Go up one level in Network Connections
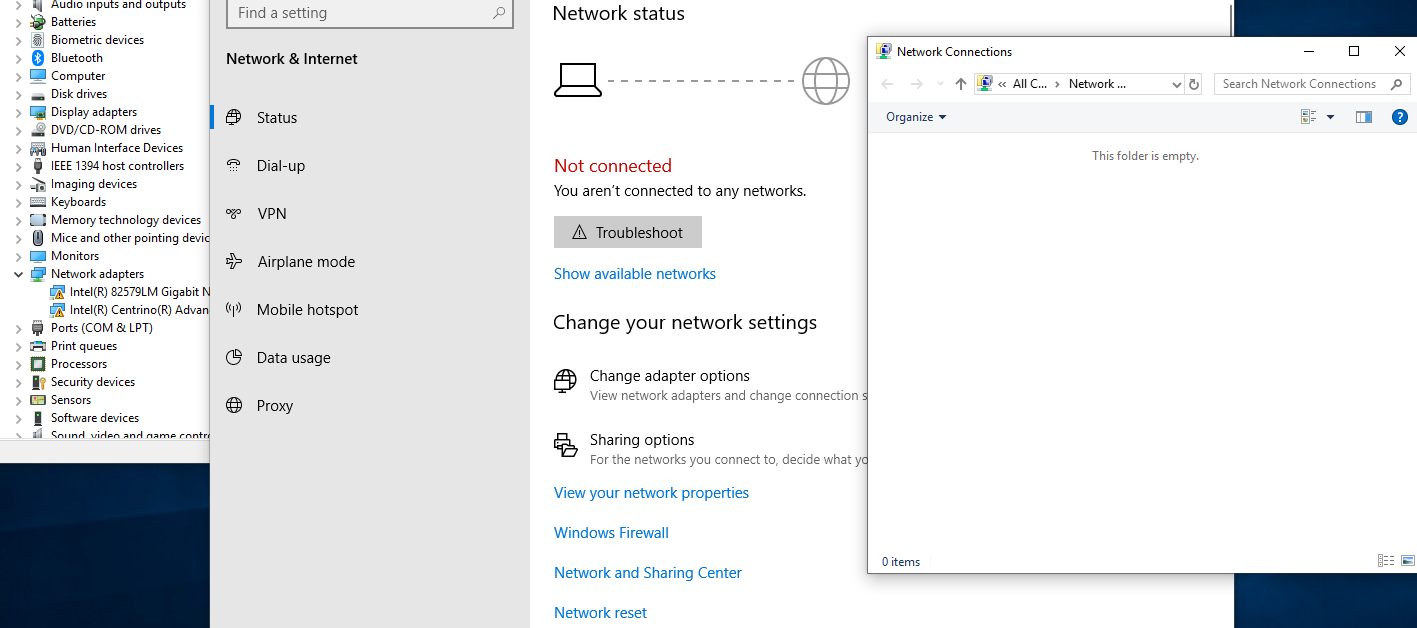1417x628 pixels. (961, 84)
